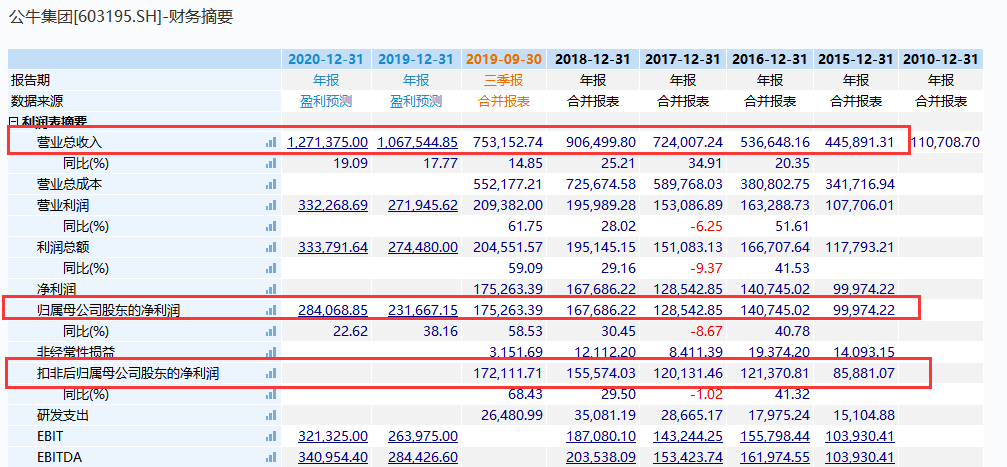This screenshot has width=1007, height=467.
Task: Click the revenue value 906,499.80
Action: point(601,143)
